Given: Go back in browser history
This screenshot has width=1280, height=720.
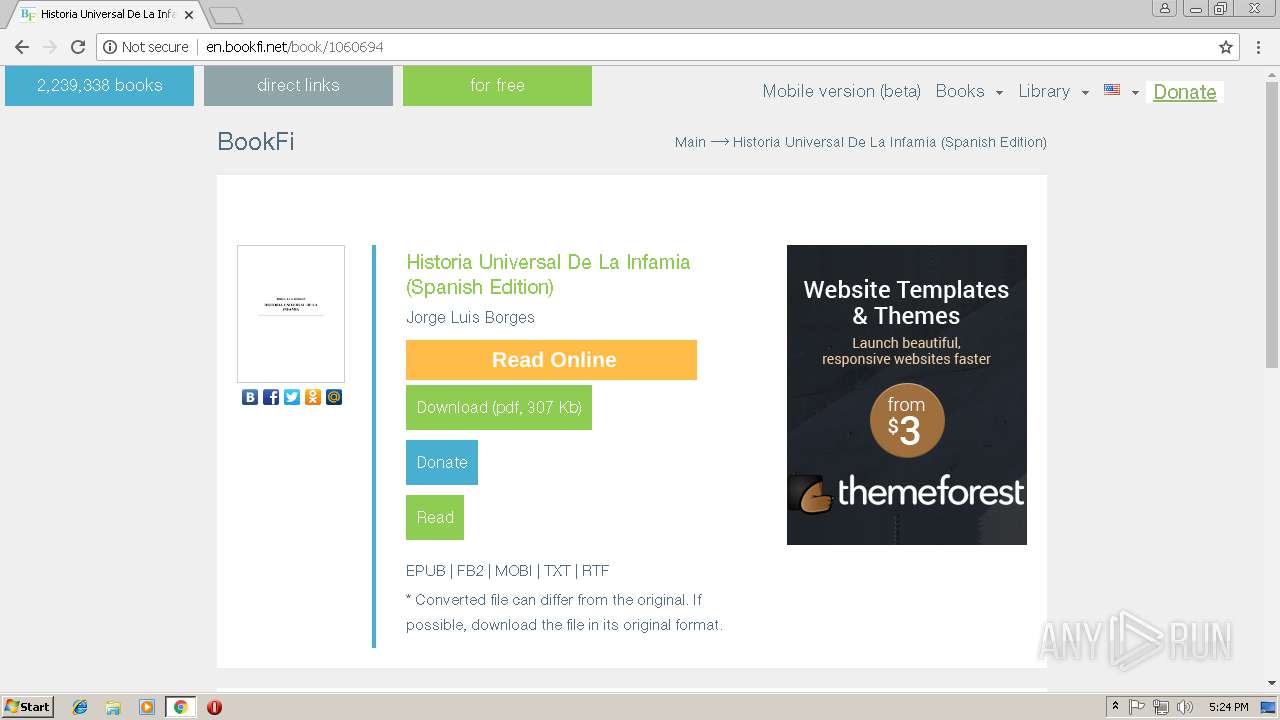Looking at the screenshot, I should point(22,47).
